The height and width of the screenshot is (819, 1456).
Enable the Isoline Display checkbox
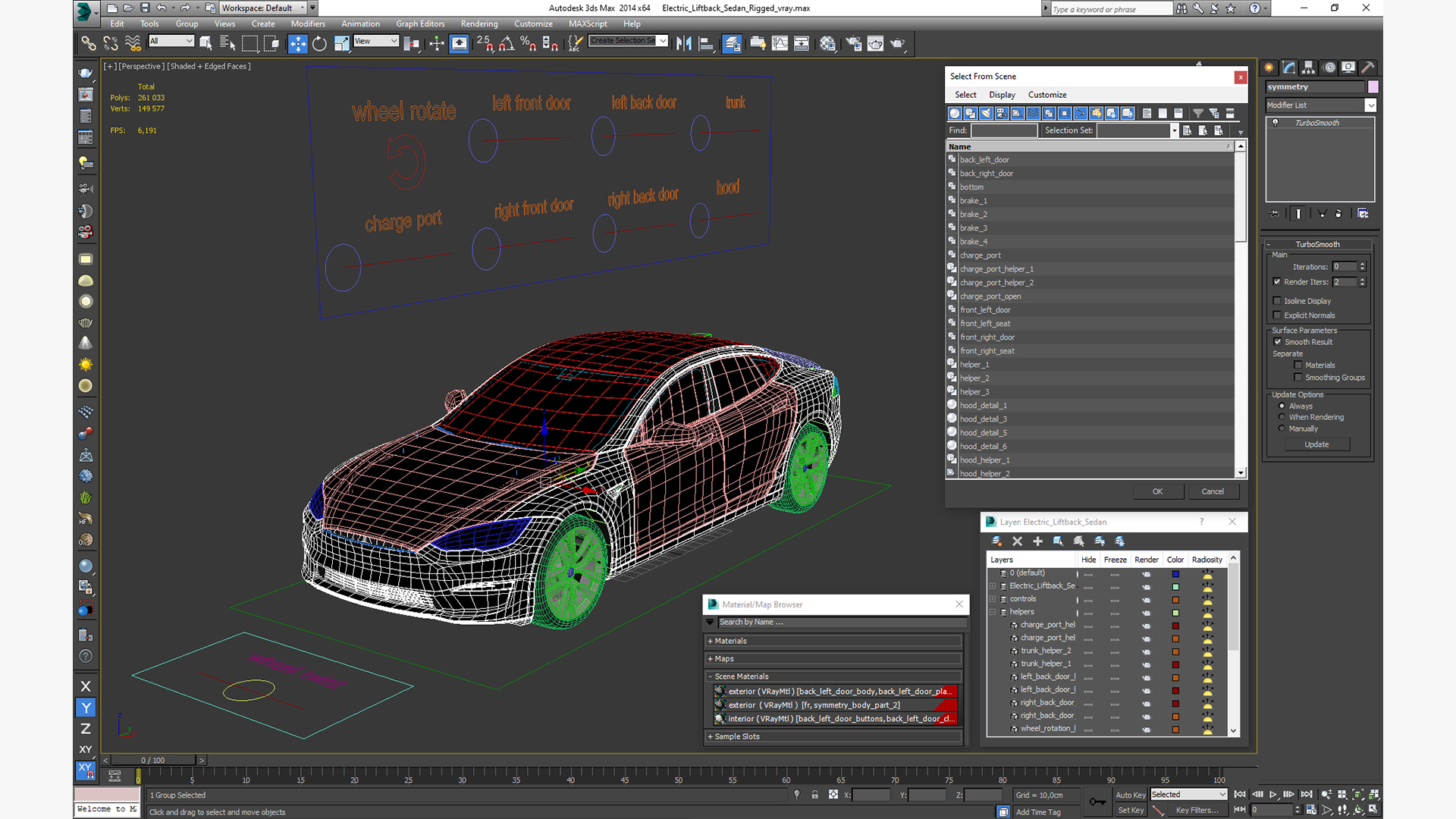pyautogui.click(x=1277, y=300)
